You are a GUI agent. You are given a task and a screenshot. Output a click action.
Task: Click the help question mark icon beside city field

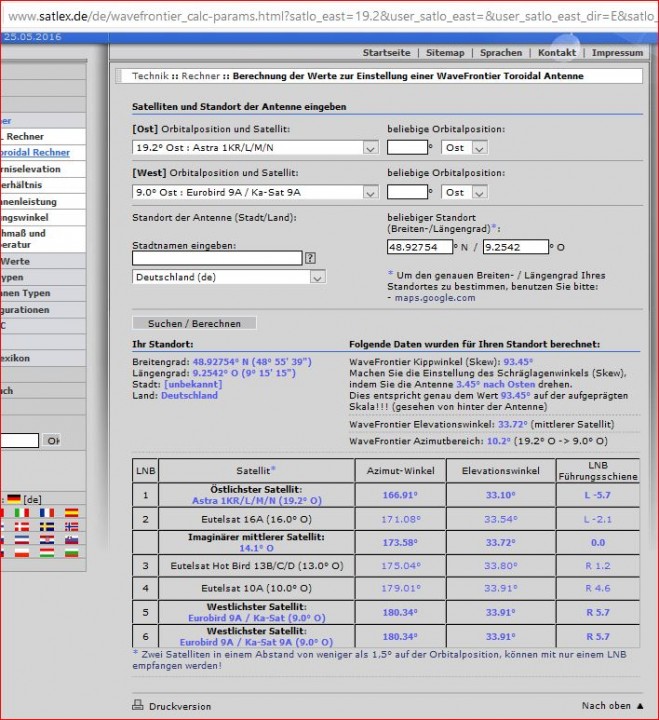pyautogui.click(x=310, y=258)
